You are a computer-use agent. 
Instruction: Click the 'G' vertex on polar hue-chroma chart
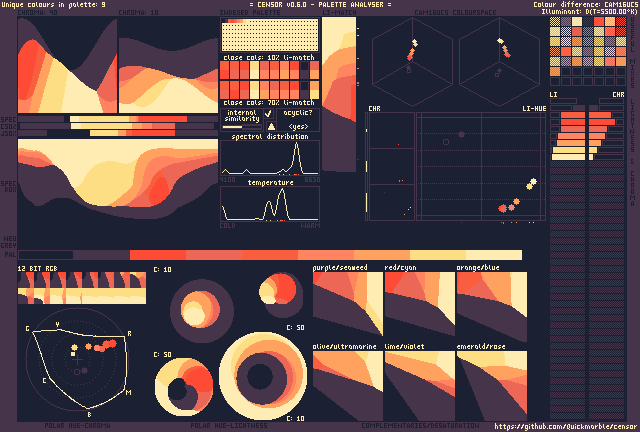point(27,329)
